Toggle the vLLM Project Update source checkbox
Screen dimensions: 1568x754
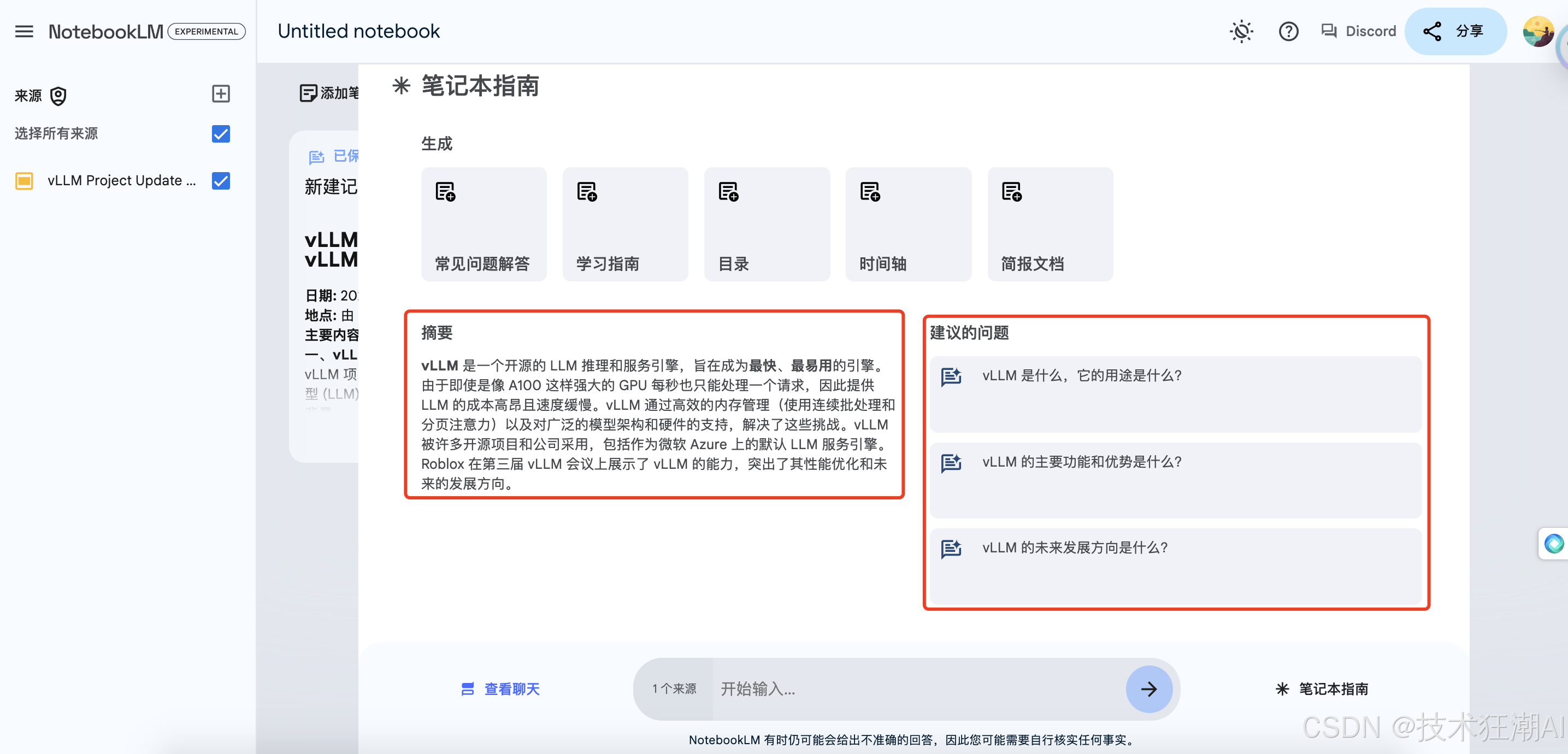[x=221, y=181]
